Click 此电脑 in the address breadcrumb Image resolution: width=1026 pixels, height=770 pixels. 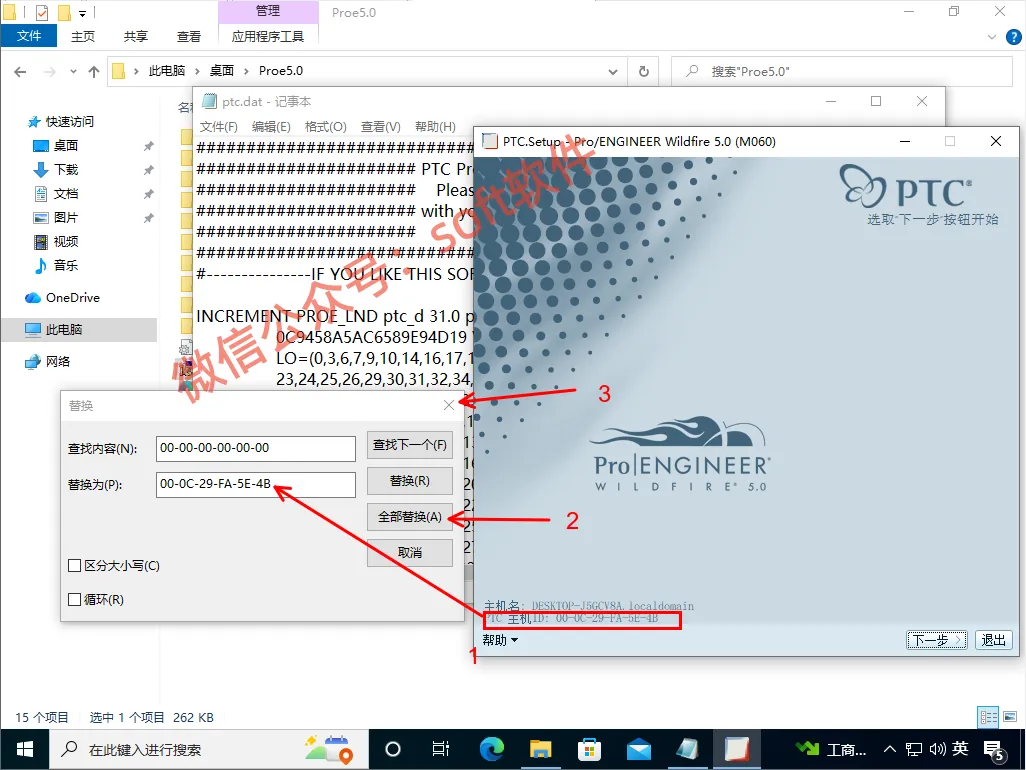click(x=167, y=71)
